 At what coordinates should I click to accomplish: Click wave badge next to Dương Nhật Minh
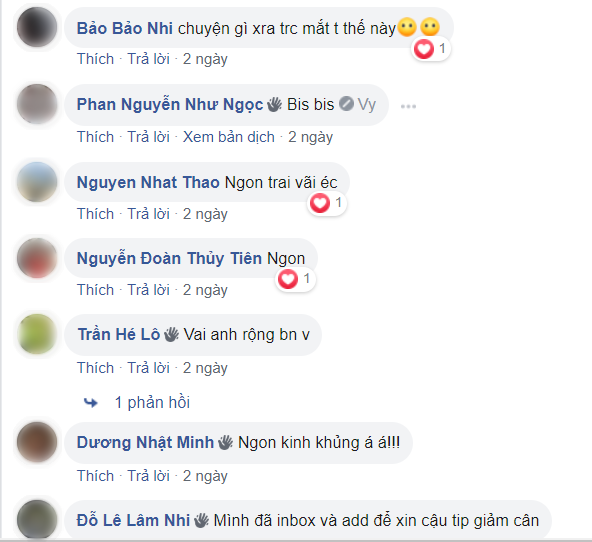225,443
